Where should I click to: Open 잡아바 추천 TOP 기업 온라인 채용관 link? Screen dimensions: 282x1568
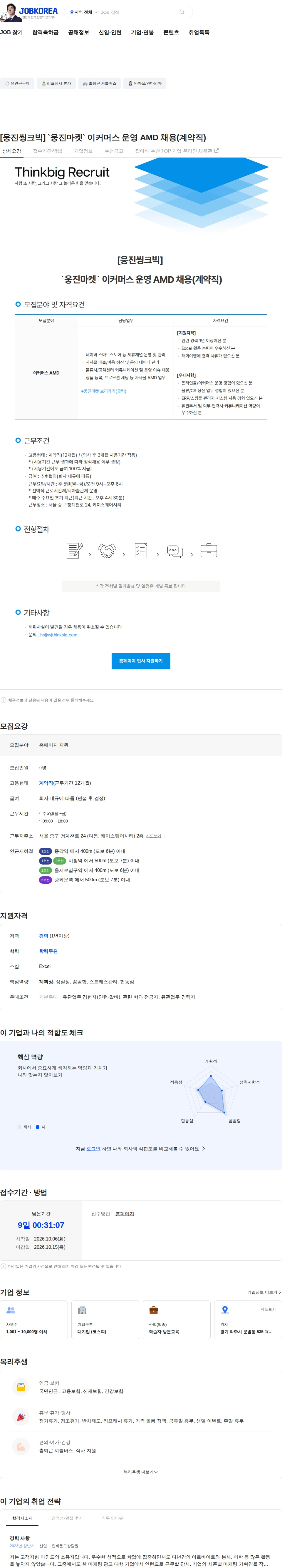click(x=177, y=151)
